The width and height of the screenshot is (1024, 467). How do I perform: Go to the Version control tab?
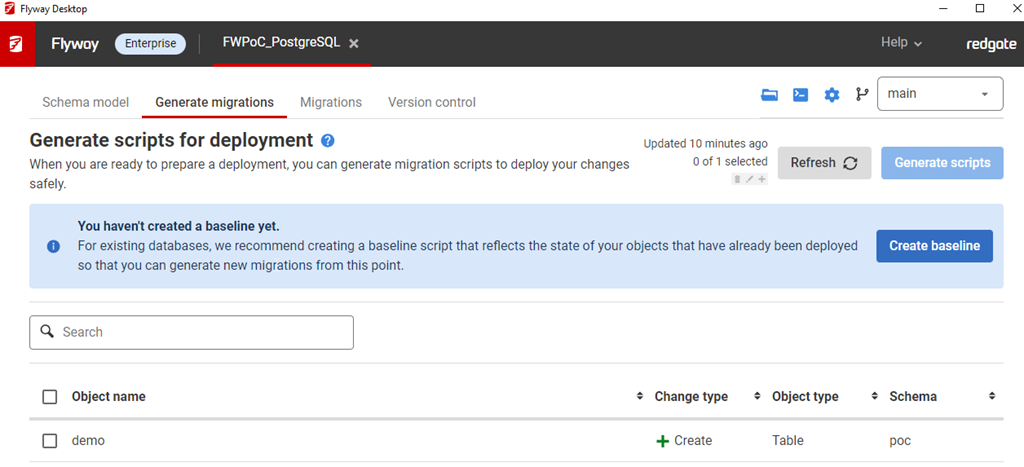(431, 102)
